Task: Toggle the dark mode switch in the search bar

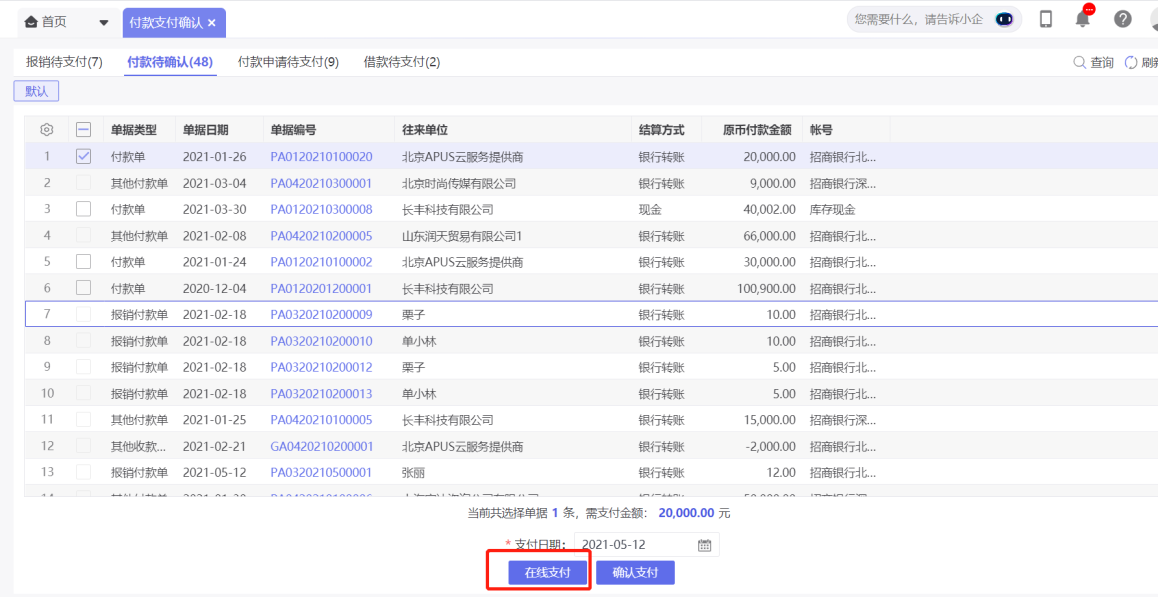Action: pos(1005,18)
